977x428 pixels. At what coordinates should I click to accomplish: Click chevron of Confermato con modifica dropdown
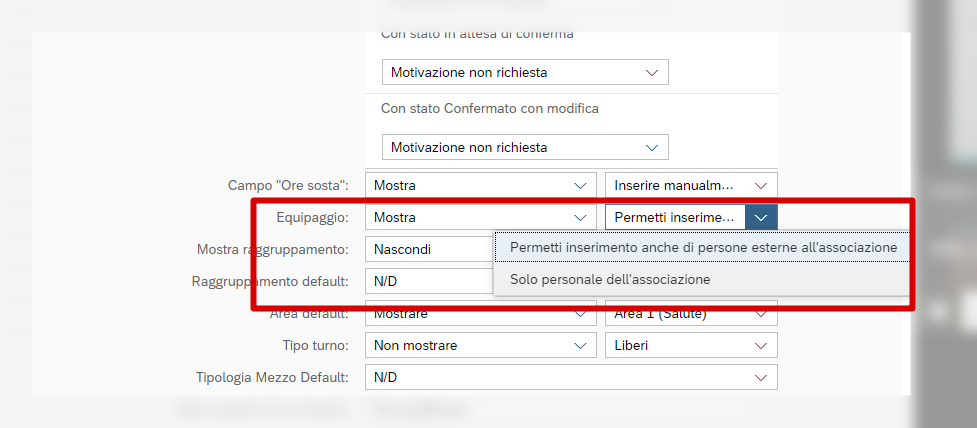tap(652, 147)
